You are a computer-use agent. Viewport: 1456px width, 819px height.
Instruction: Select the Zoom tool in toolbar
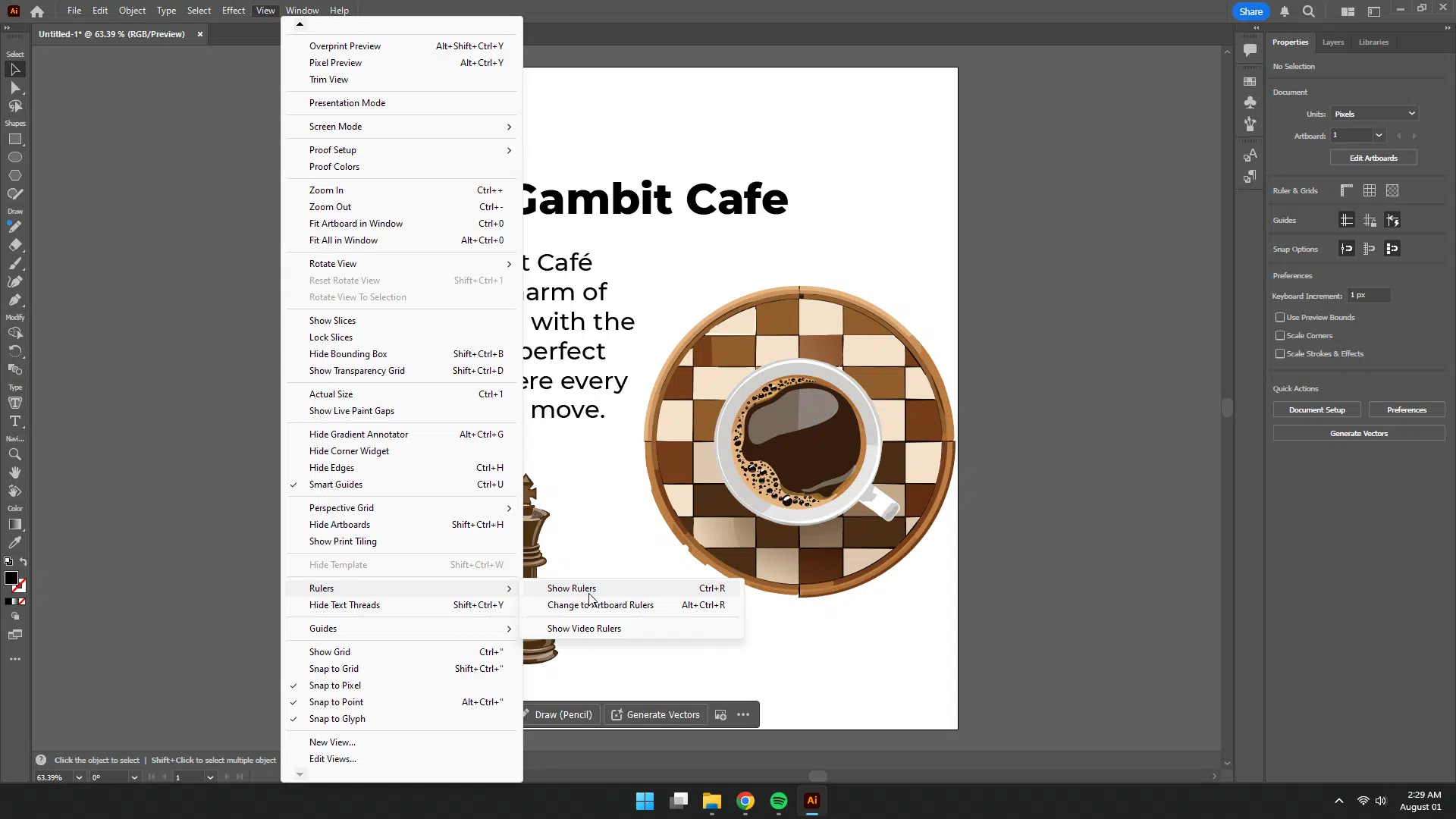click(x=15, y=454)
